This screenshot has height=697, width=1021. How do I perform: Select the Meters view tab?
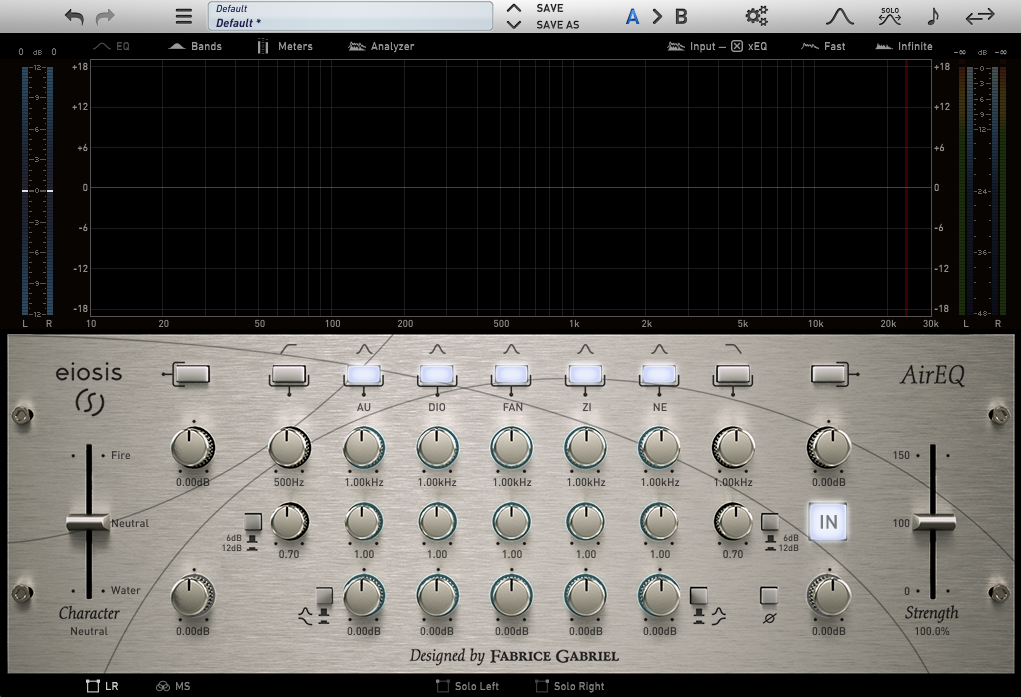[x=285, y=46]
